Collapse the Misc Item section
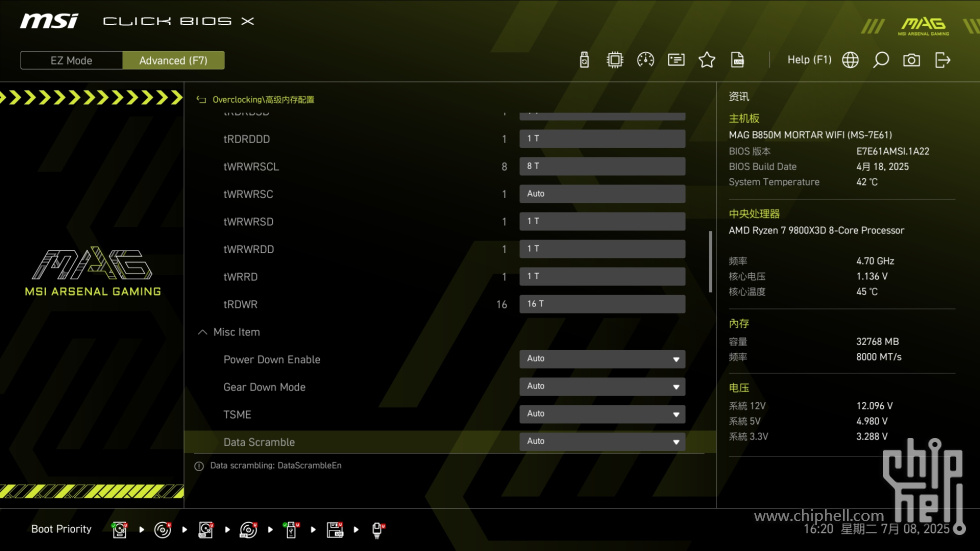 pyautogui.click(x=202, y=332)
